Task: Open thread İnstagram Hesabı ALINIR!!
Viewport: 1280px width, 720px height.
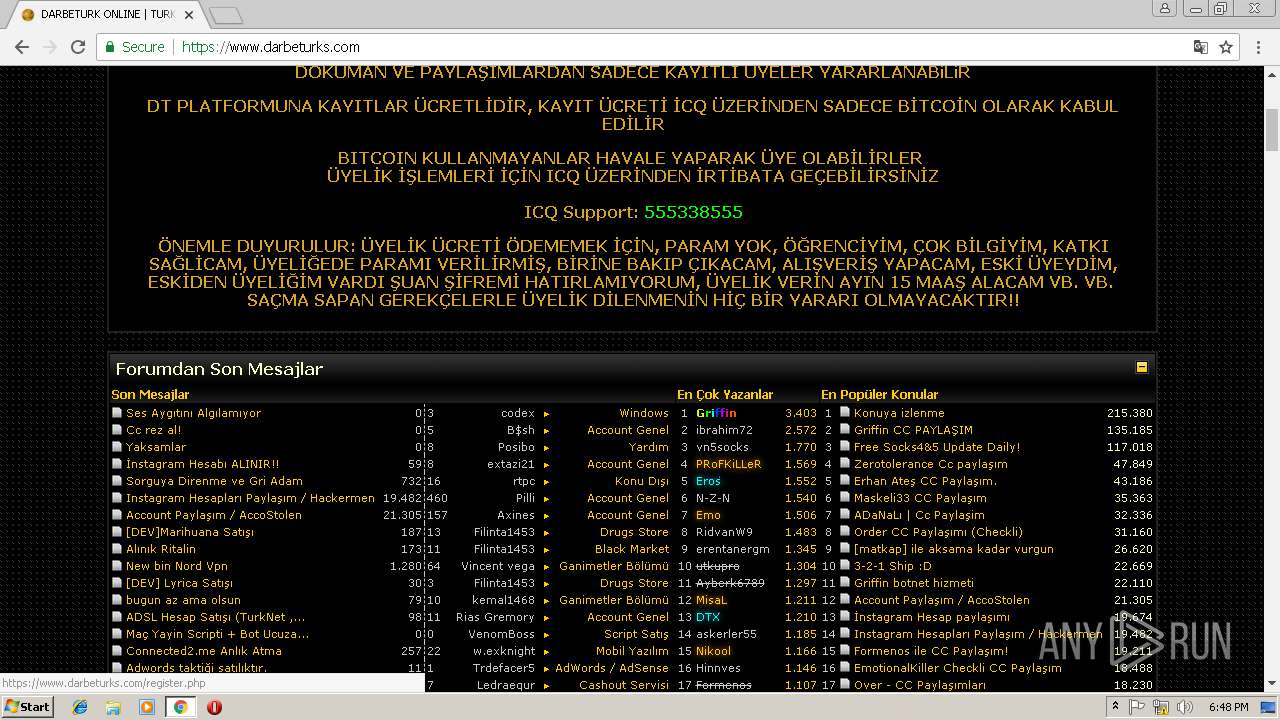Action: pyautogui.click(x=202, y=464)
